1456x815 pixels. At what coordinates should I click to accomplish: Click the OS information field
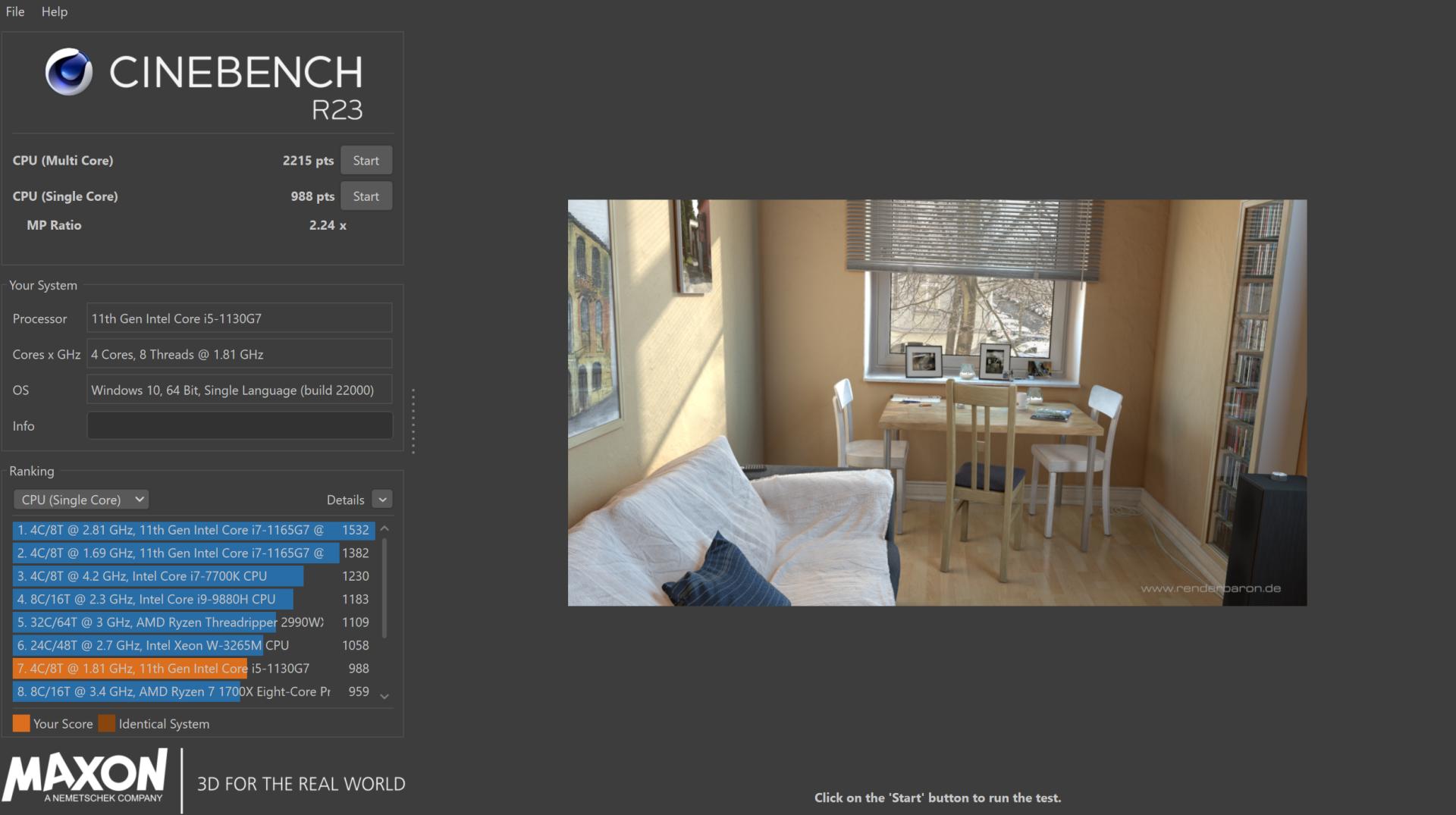click(240, 390)
